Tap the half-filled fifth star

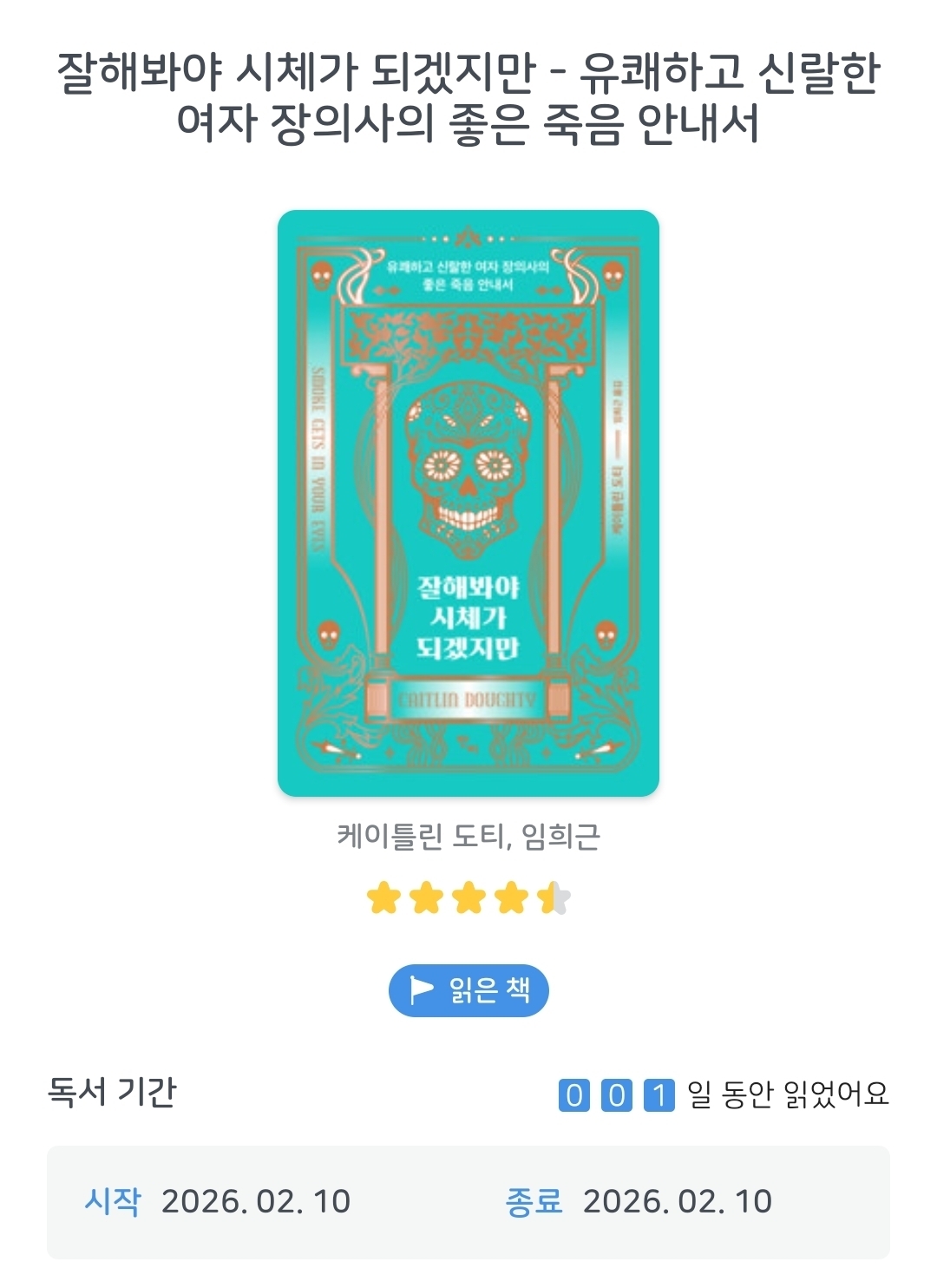[x=554, y=898]
